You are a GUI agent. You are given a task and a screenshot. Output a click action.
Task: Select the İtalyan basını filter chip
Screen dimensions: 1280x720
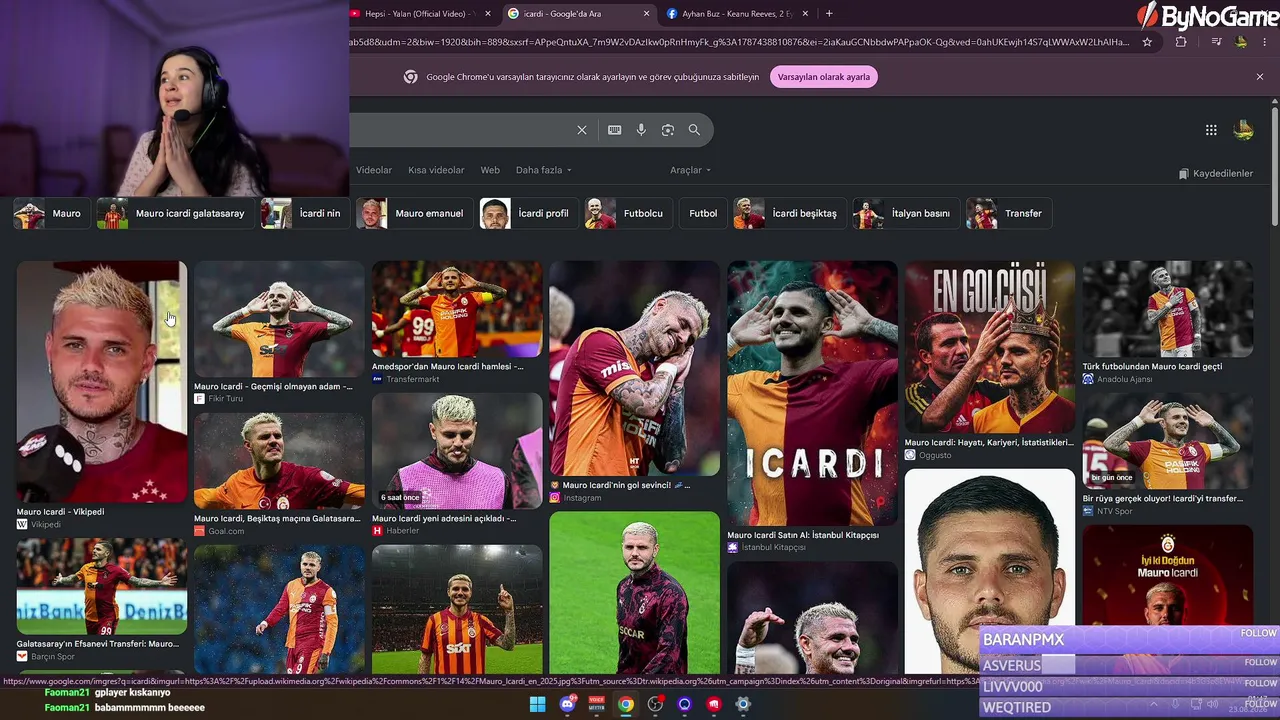click(x=907, y=213)
